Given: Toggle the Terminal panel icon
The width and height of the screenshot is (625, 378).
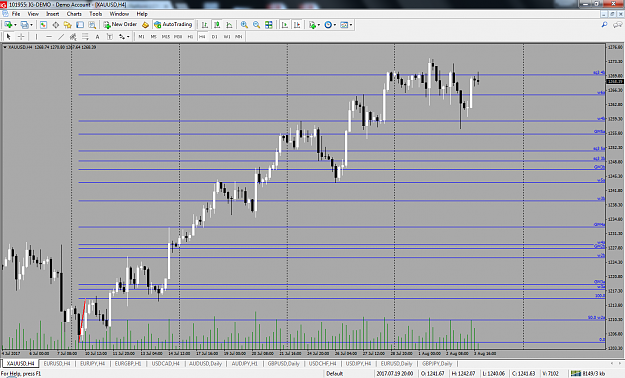Looking at the screenshot, I should tap(80, 25).
